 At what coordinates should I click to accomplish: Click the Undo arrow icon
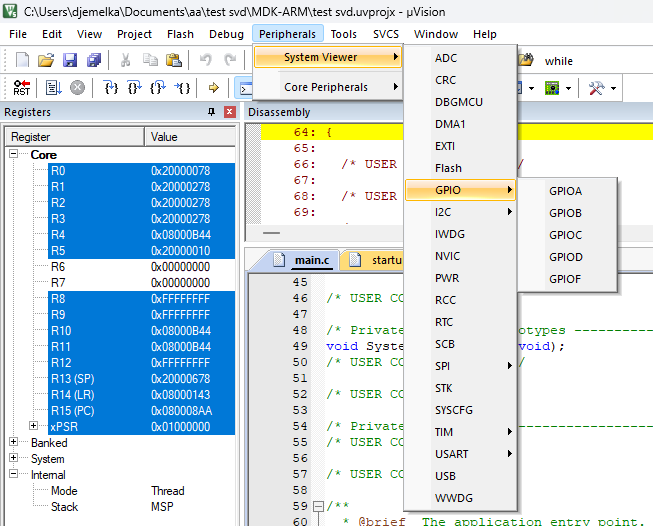coord(205,60)
